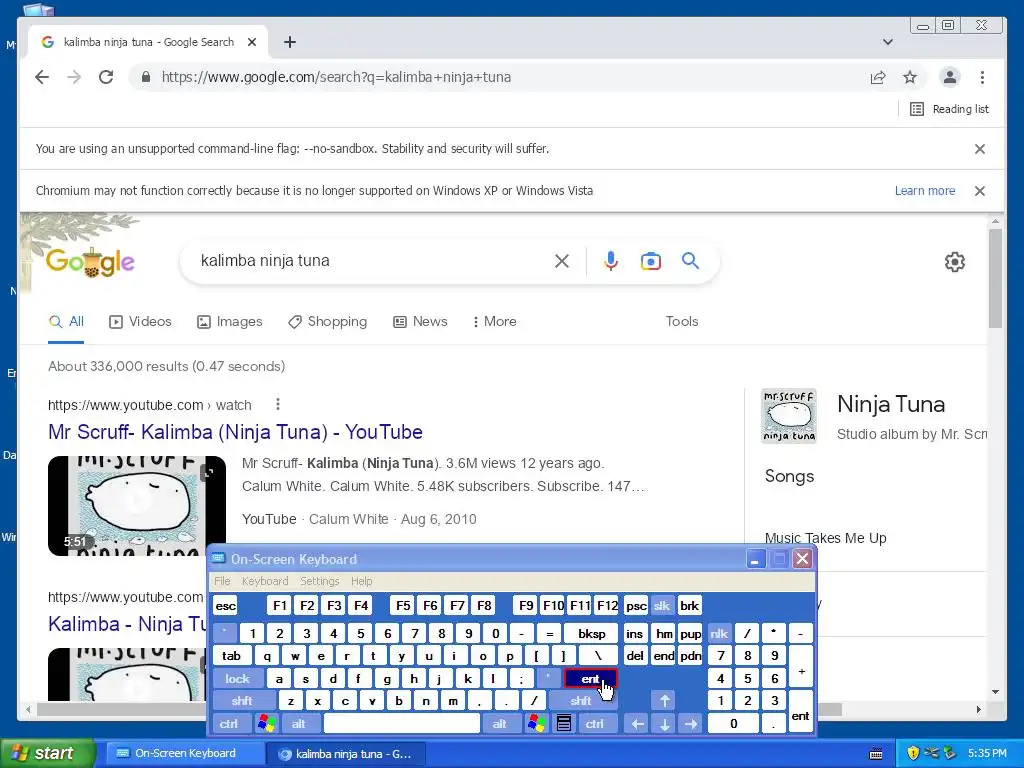Image resolution: width=1024 pixels, height=768 pixels.
Task: Submit search with the magnifying glass icon
Action: pyautogui.click(x=690, y=261)
